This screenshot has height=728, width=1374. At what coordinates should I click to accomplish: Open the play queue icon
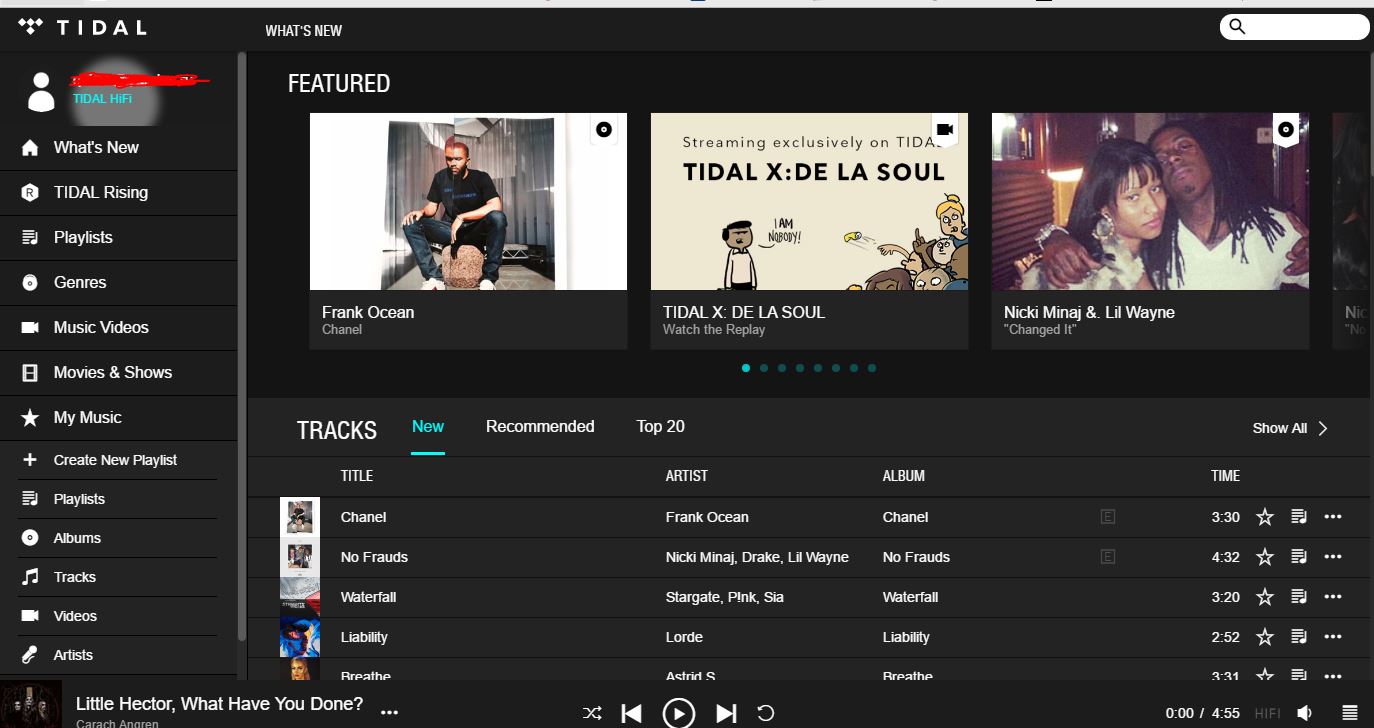pos(1350,713)
